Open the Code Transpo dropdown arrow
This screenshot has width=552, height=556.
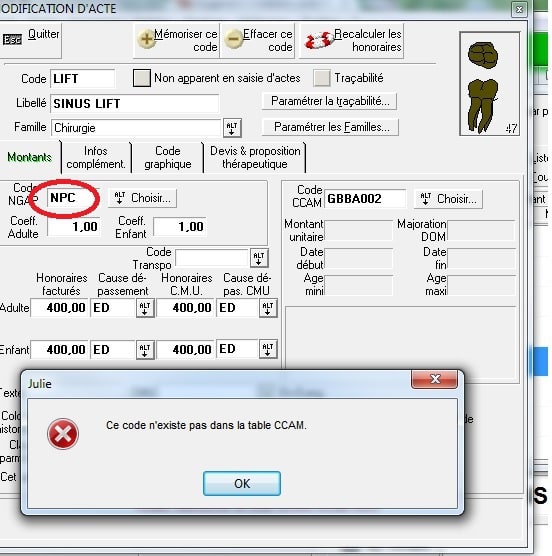[x=259, y=258]
